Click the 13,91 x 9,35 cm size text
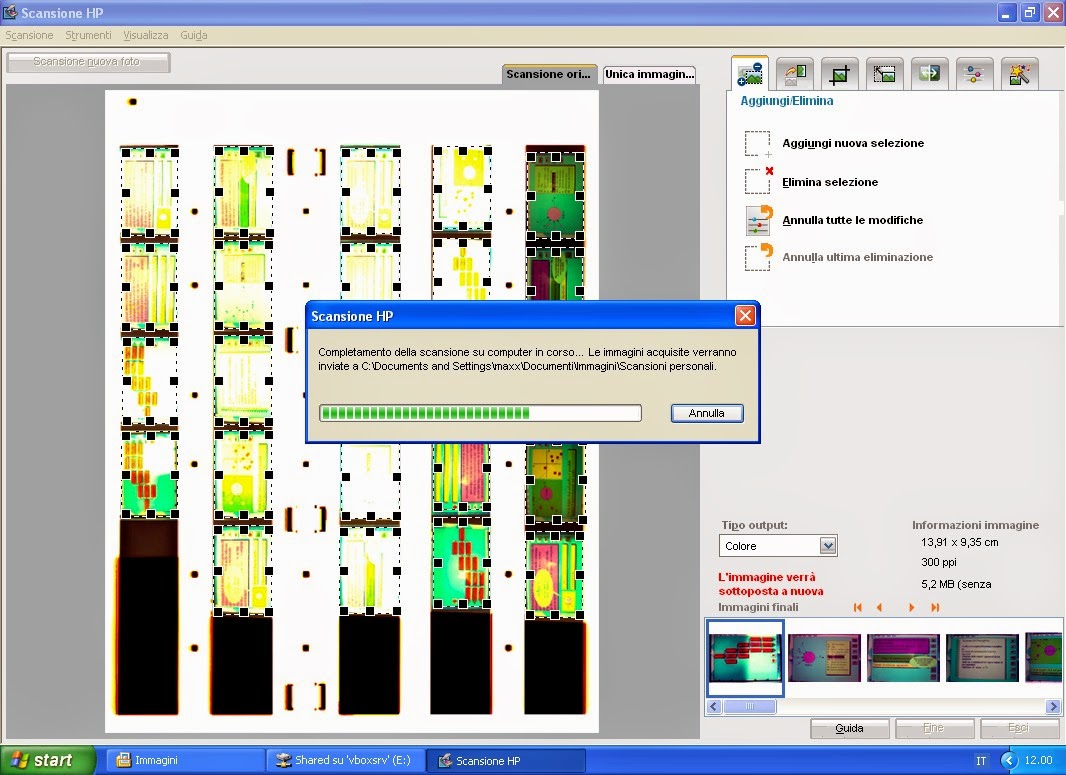Viewport: 1066px width, 775px height. 959,542
